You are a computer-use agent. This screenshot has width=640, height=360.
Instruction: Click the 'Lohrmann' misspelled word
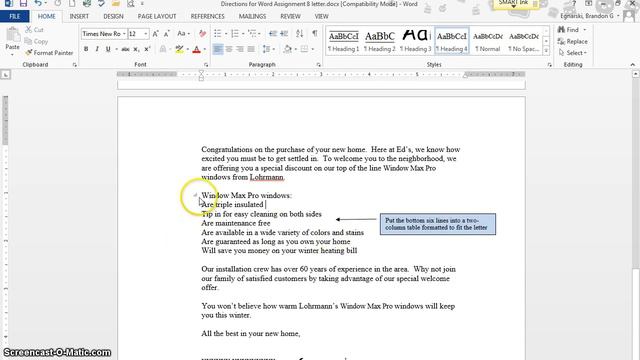point(267,177)
